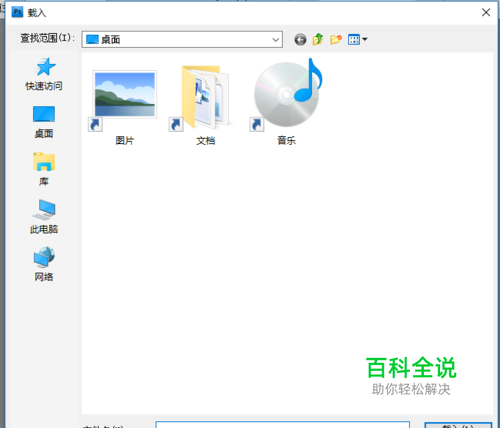Click the 音乐 file name label

coord(287,141)
